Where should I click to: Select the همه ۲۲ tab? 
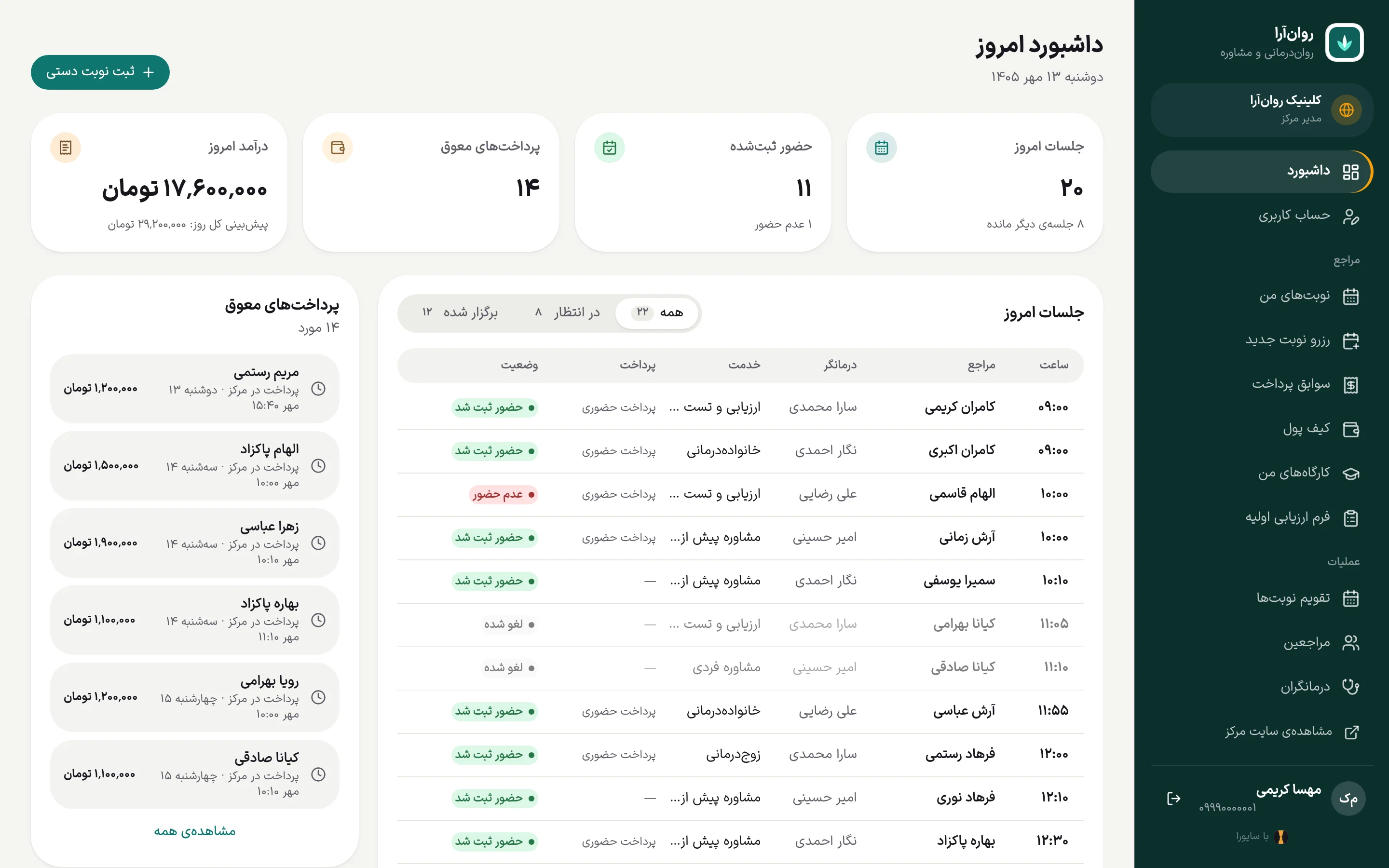coord(656,312)
